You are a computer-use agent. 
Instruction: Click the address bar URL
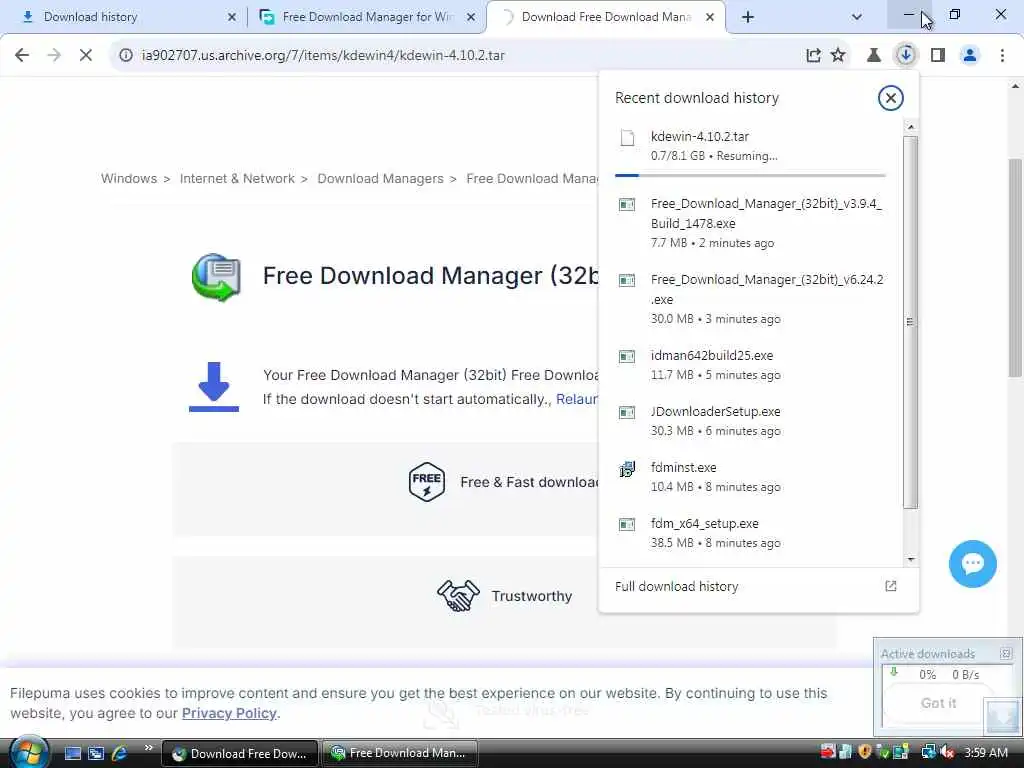323,56
